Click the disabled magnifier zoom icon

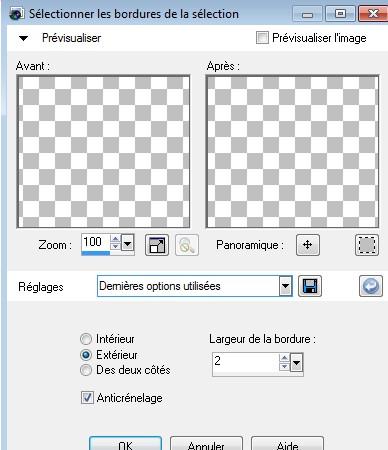[x=187, y=245]
